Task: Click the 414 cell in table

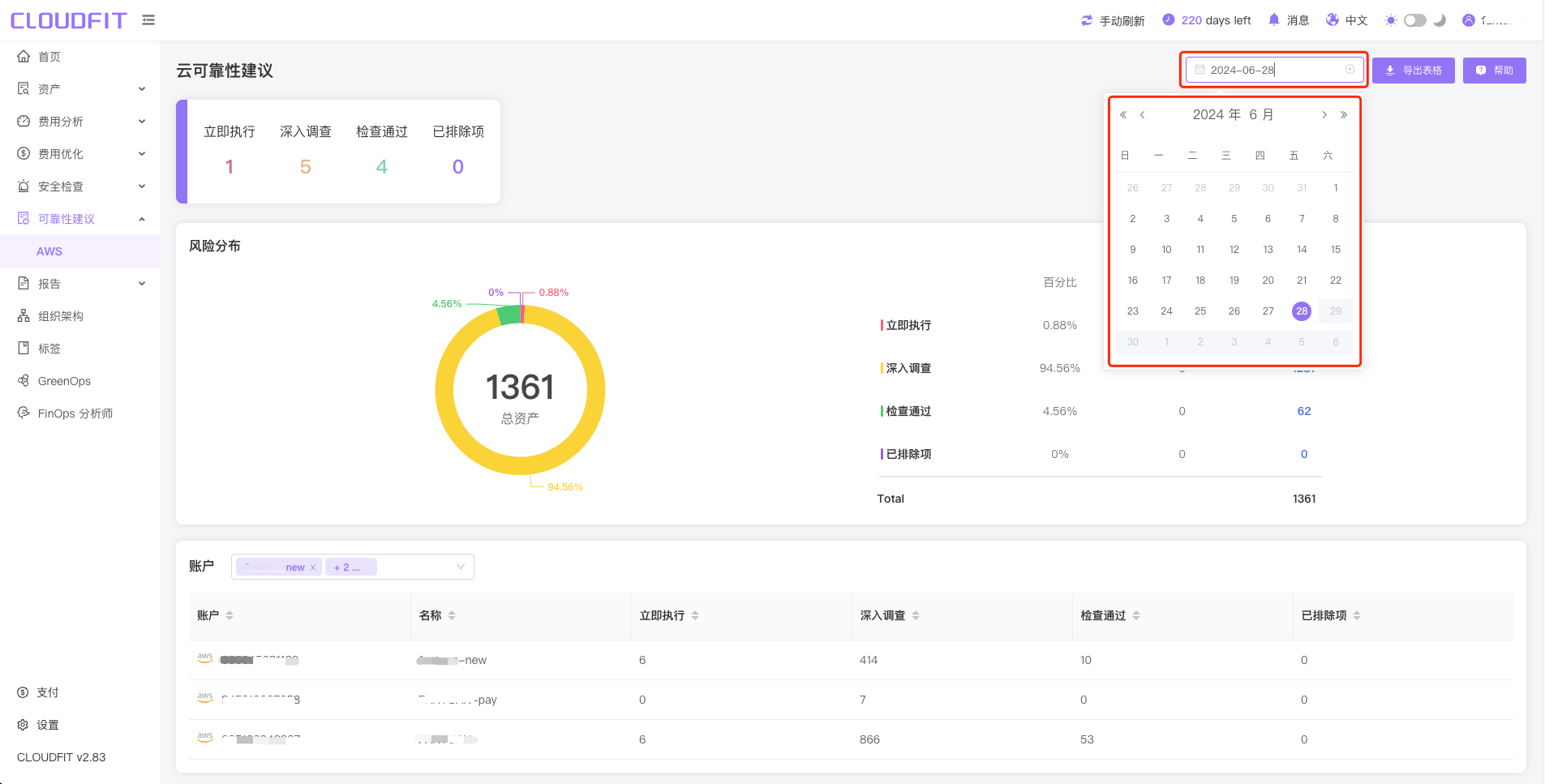Action: [869, 660]
